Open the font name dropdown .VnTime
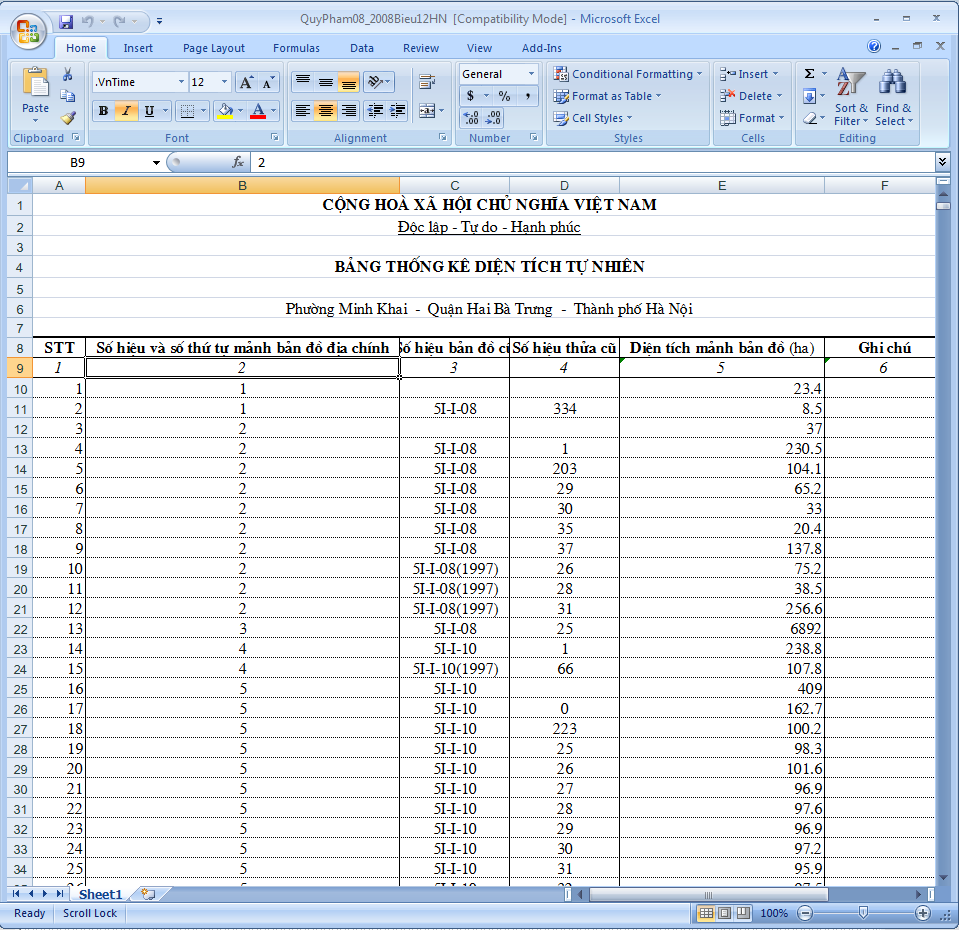Screen dimensions: 959x930 tap(181, 82)
